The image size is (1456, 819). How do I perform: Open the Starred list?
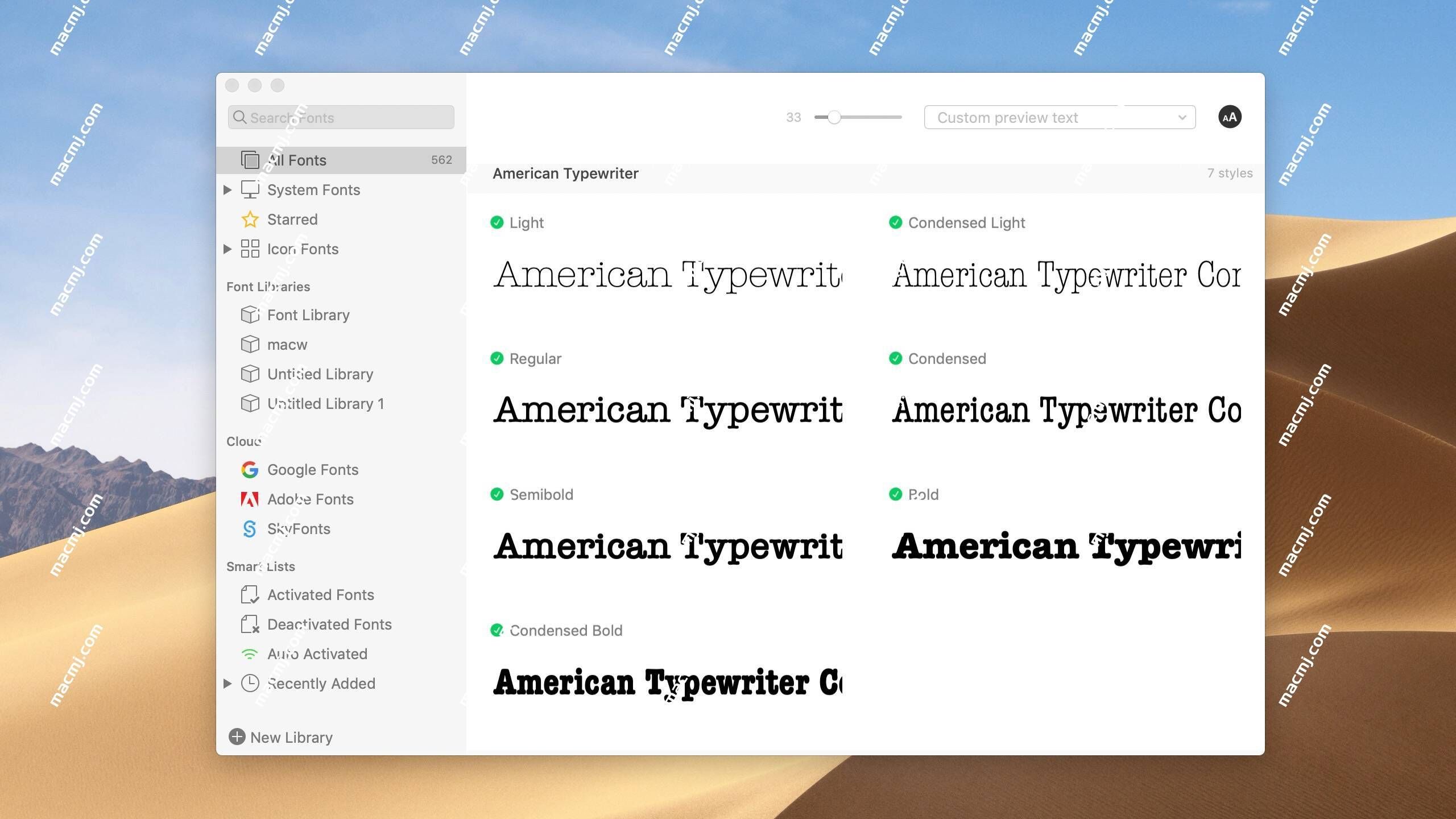[341, 219]
